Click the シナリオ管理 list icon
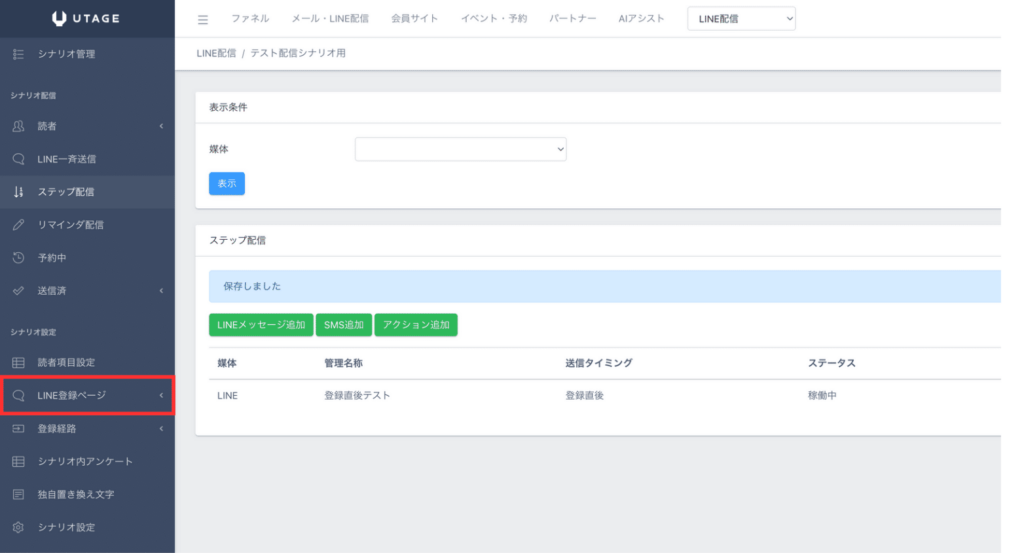The image size is (1024, 553). coord(18,54)
